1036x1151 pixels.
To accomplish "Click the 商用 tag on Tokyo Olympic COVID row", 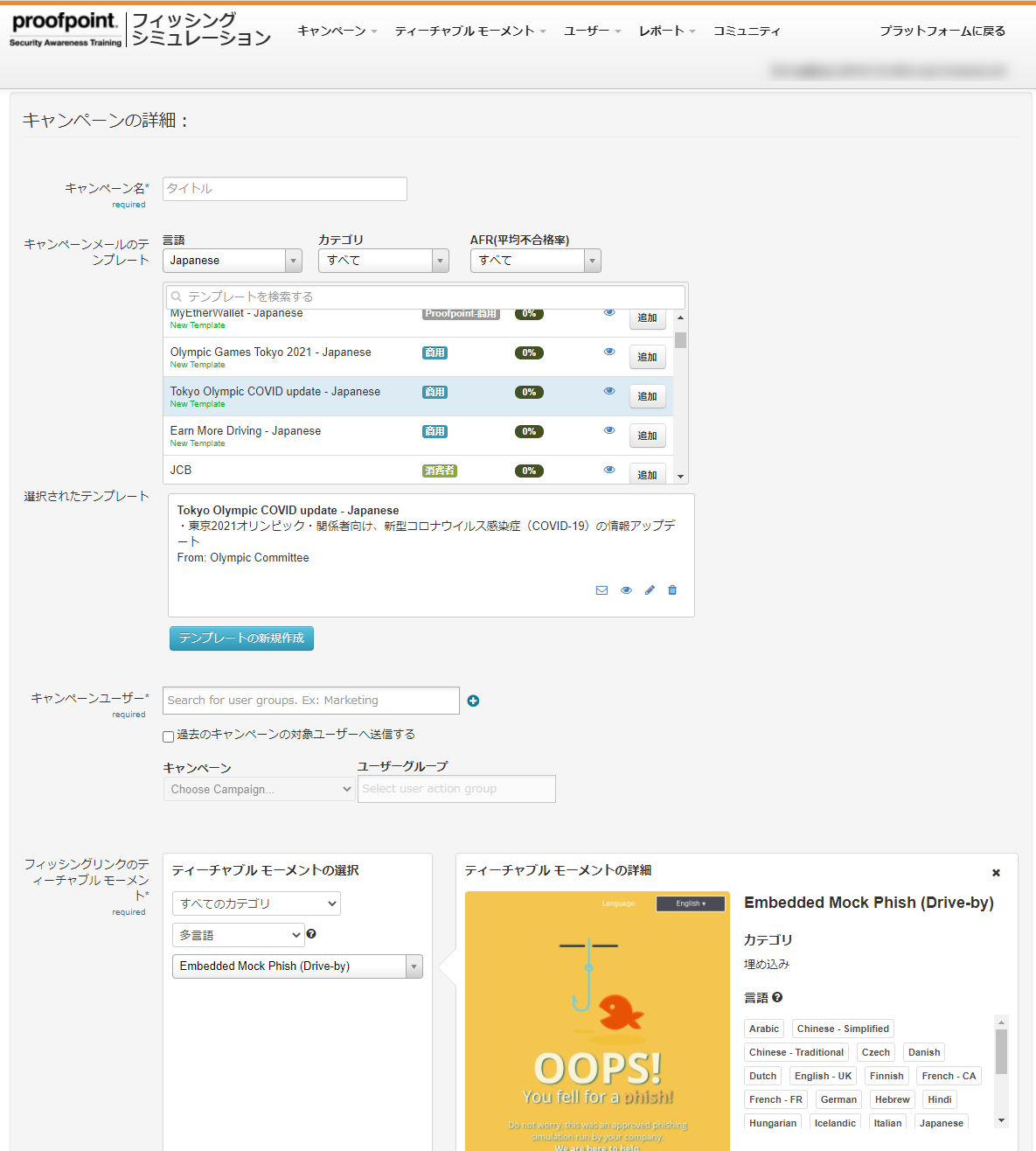I will pos(435,392).
